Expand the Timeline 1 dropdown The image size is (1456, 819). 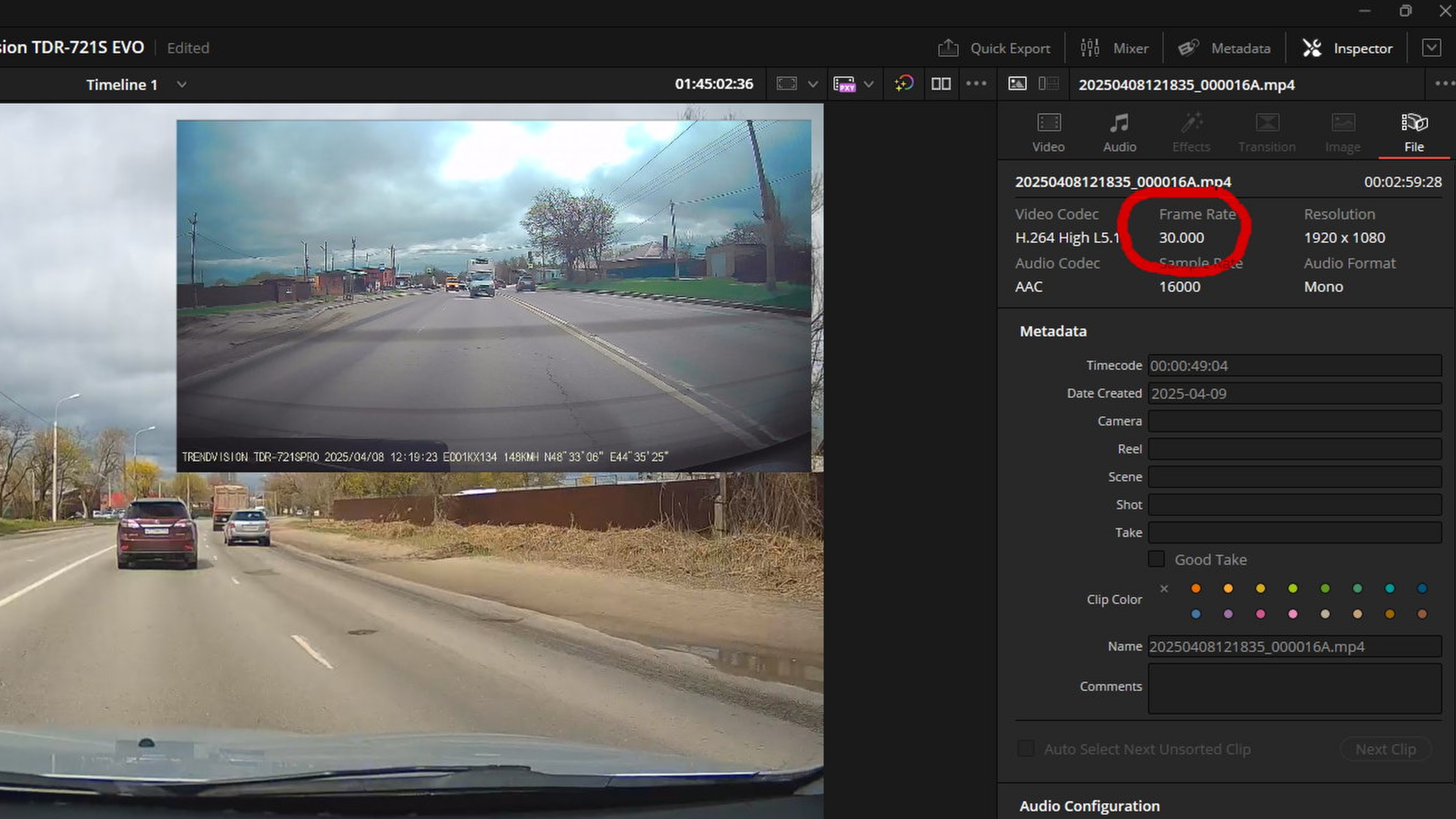pos(182,85)
